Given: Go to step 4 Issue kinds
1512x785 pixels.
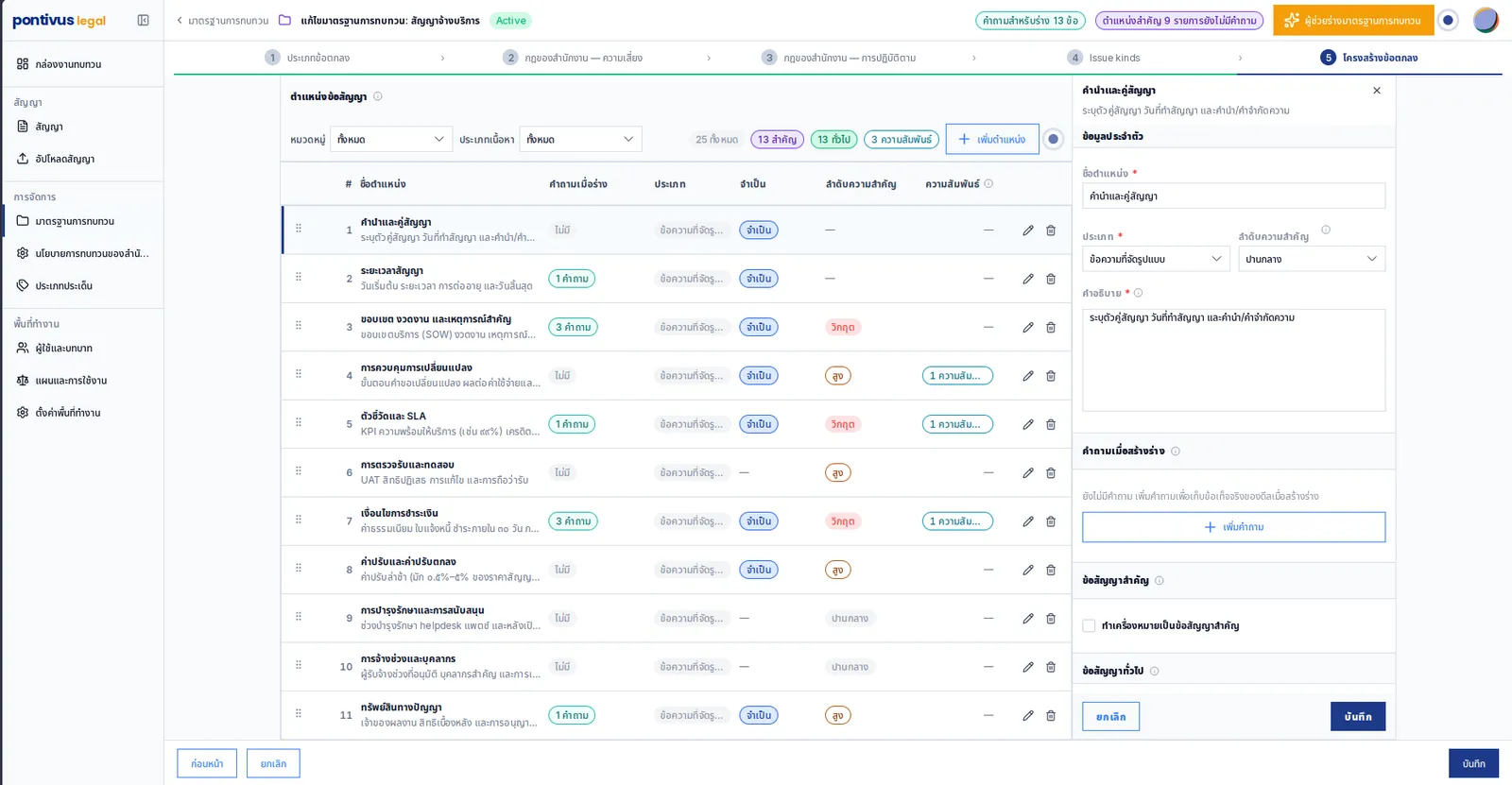Looking at the screenshot, I should point(1104,58).
